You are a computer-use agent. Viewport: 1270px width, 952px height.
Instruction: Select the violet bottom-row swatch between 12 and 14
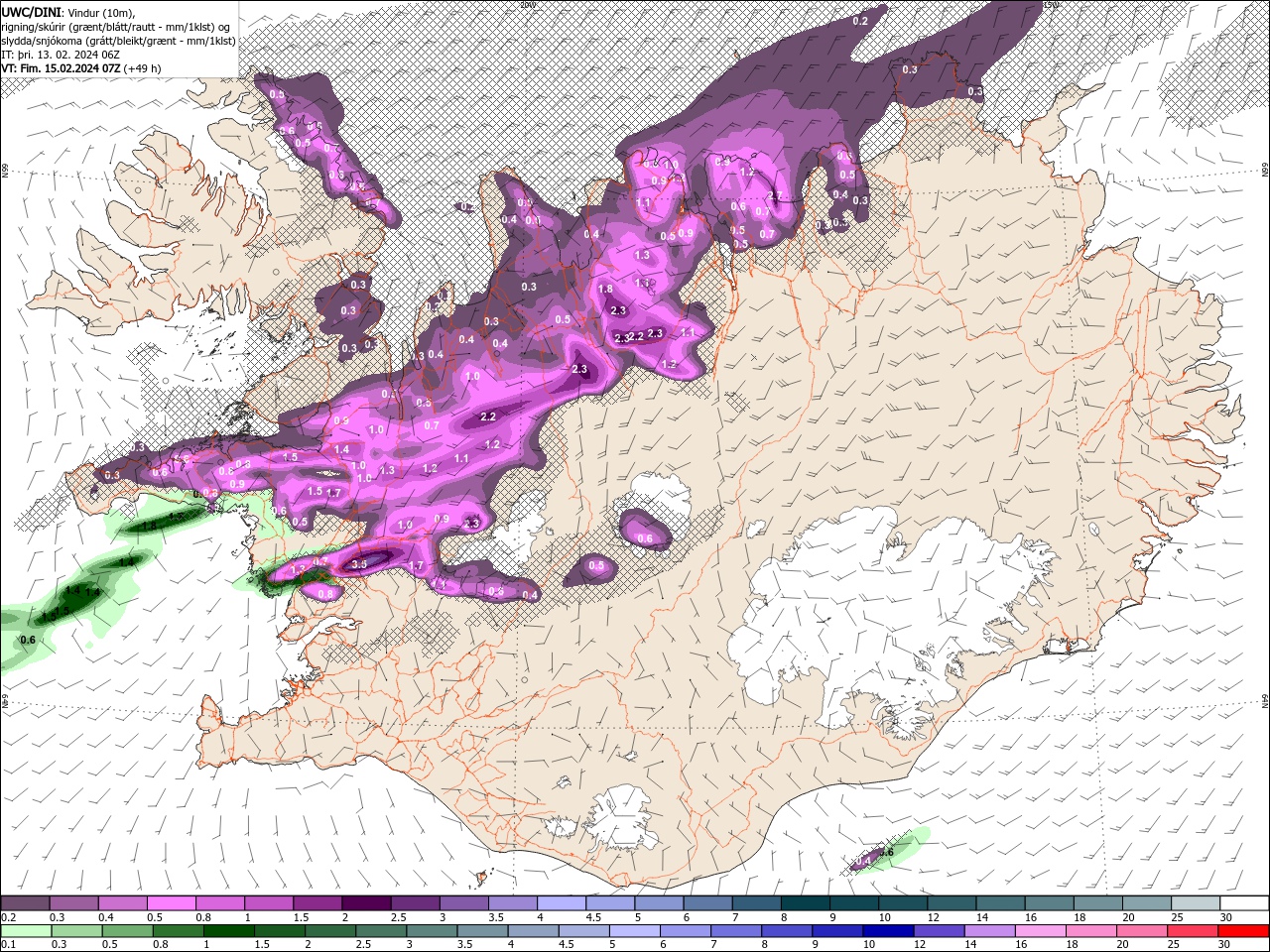(939, 931)
